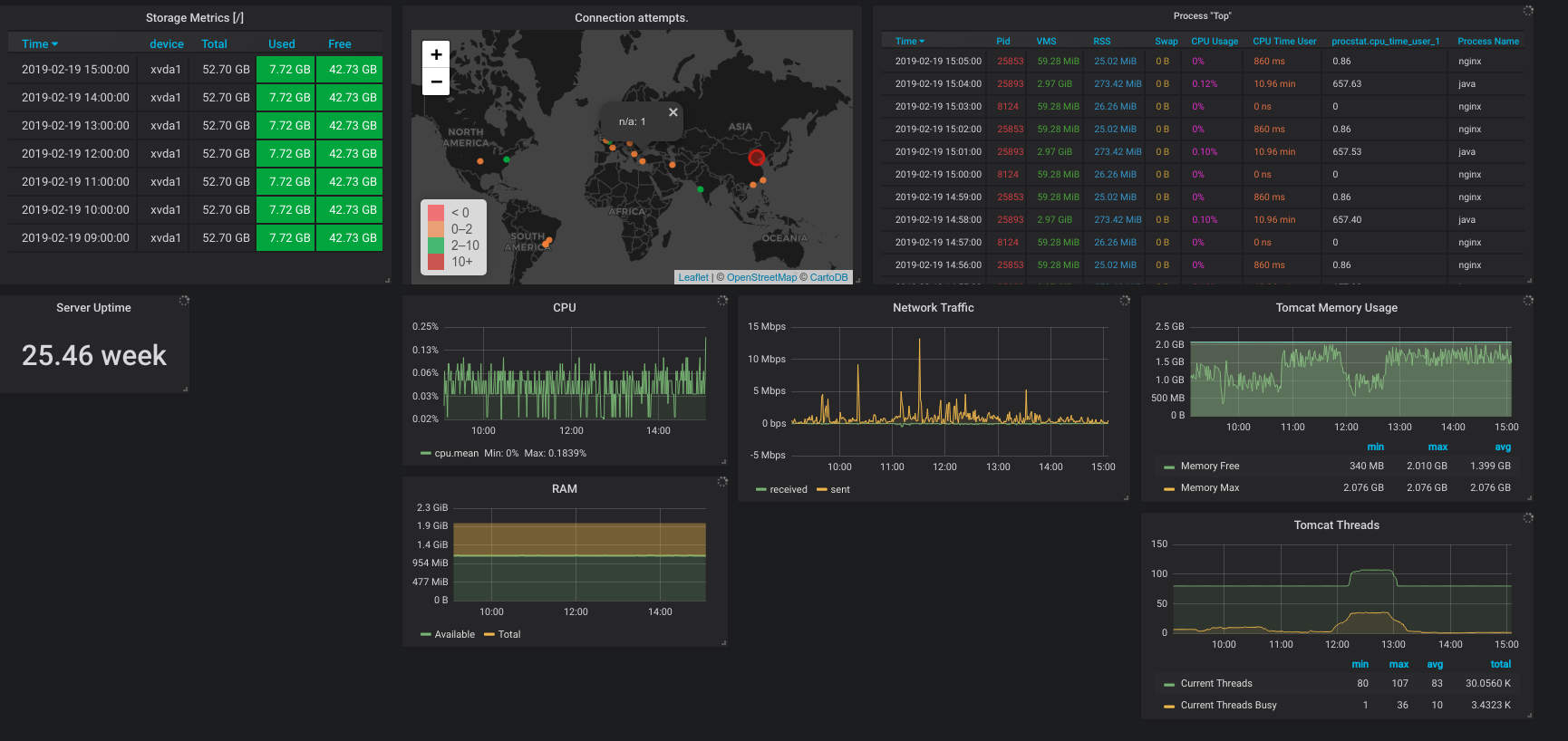Click the java process name in 14:58:00 row
Viewport: 1568px width, 741px height.
point(1466,219)
